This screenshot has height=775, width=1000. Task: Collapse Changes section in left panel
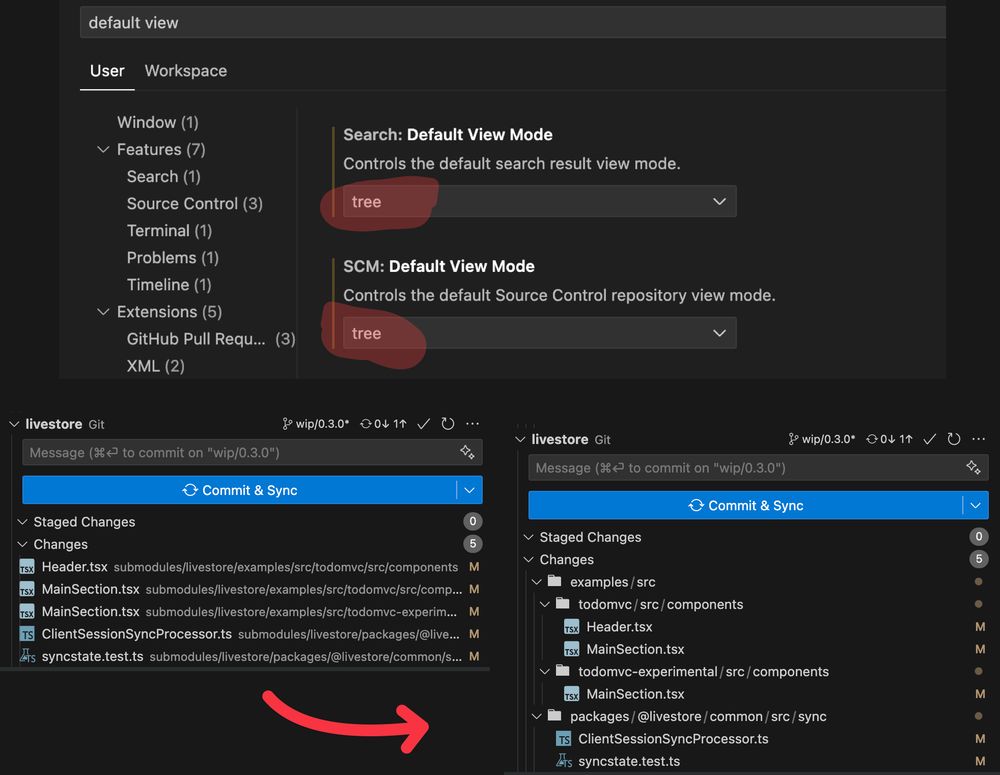pos(22,544)
